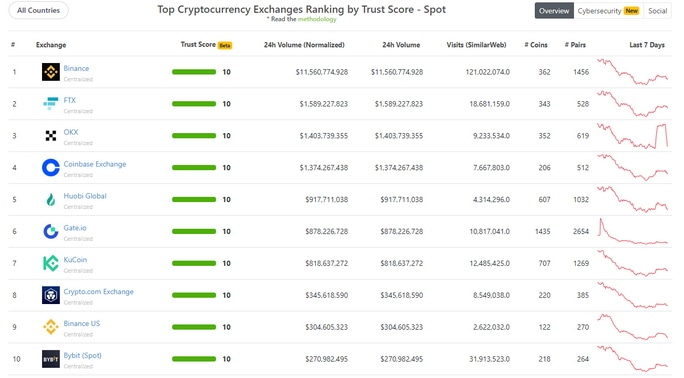Click the Coinbase Exchange logo icon
Screen dimensions: 684x378
click(x=51, y=167)
